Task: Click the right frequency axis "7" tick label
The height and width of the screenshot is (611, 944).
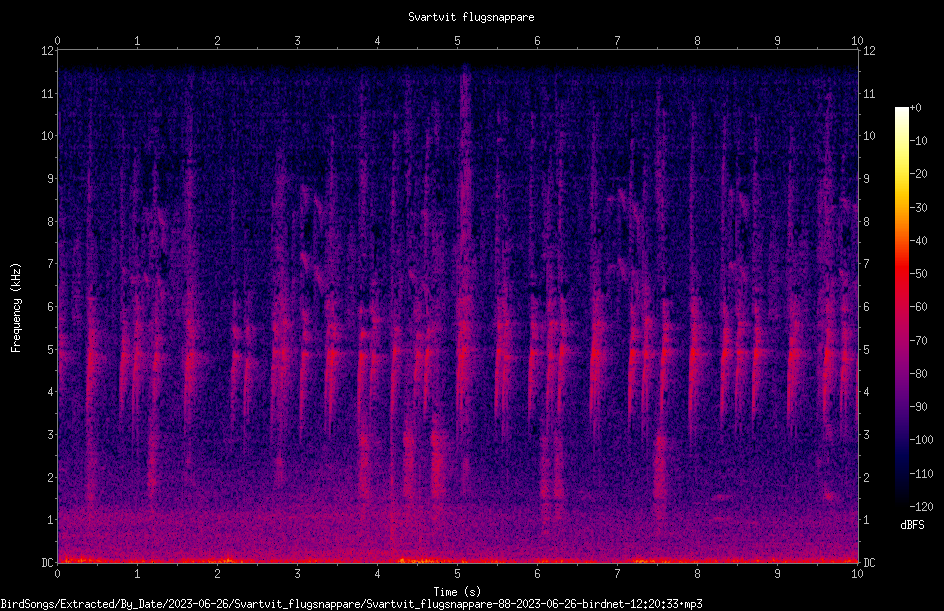Action: pos(866,263)
